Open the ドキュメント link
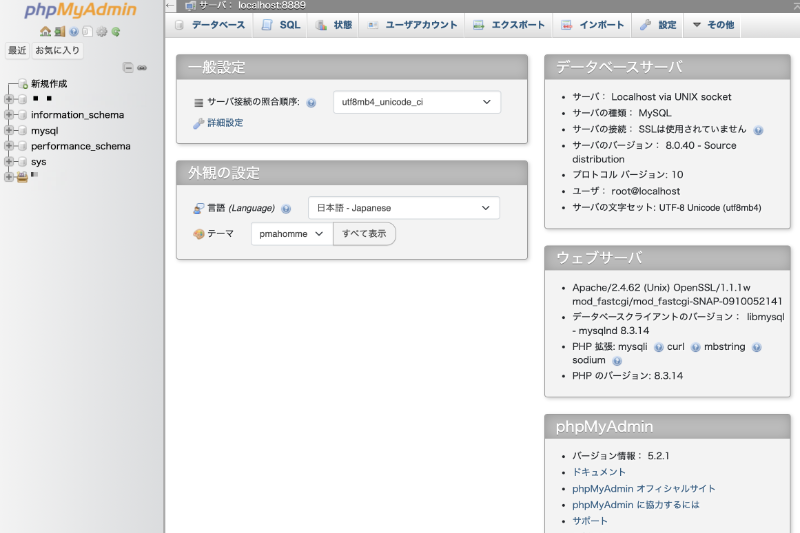 (598, 472)
